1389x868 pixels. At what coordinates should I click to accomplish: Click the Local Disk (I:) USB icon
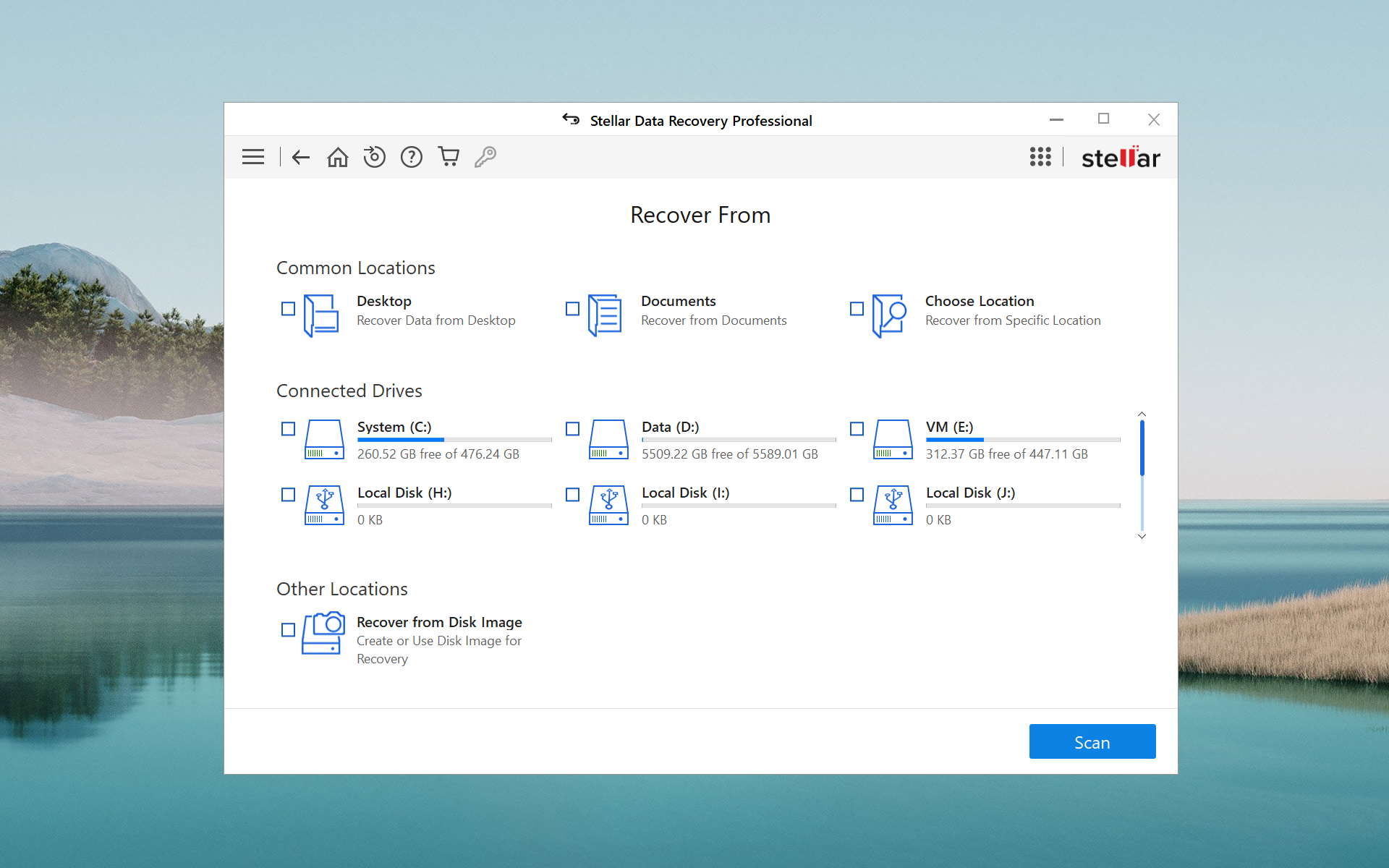(x=608, y=505)
